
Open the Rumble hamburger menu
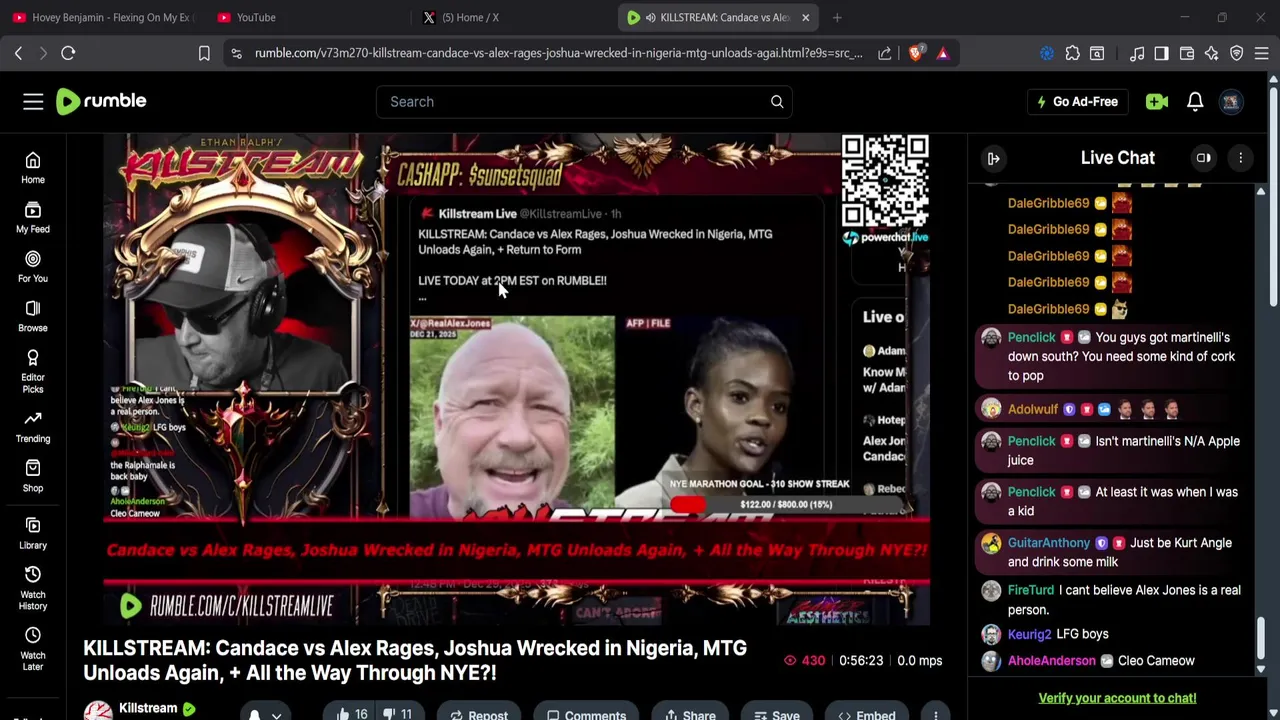(x=33, y=101)
